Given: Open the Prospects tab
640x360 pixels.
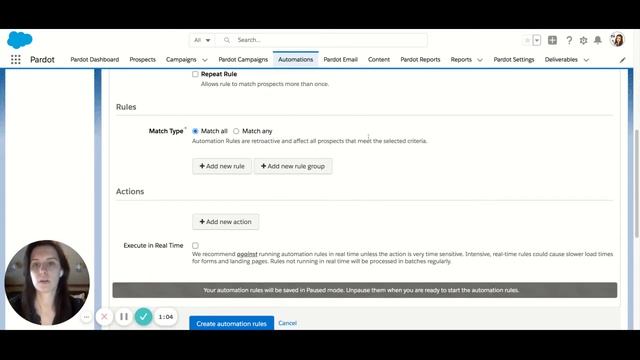Looking at the screenshot, I should (142, 60).
